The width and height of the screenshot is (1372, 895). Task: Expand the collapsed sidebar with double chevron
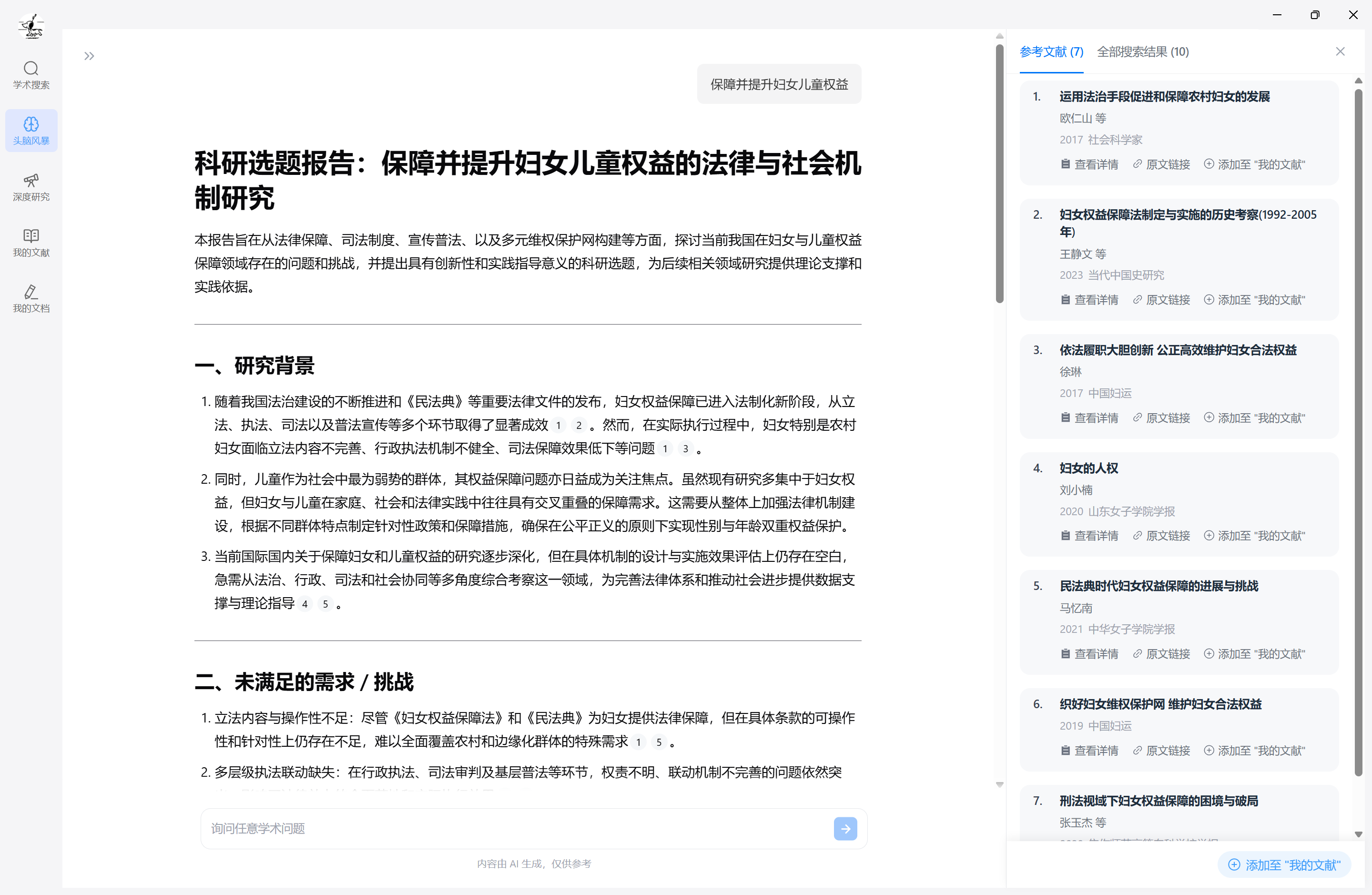(x=89, y=56)
